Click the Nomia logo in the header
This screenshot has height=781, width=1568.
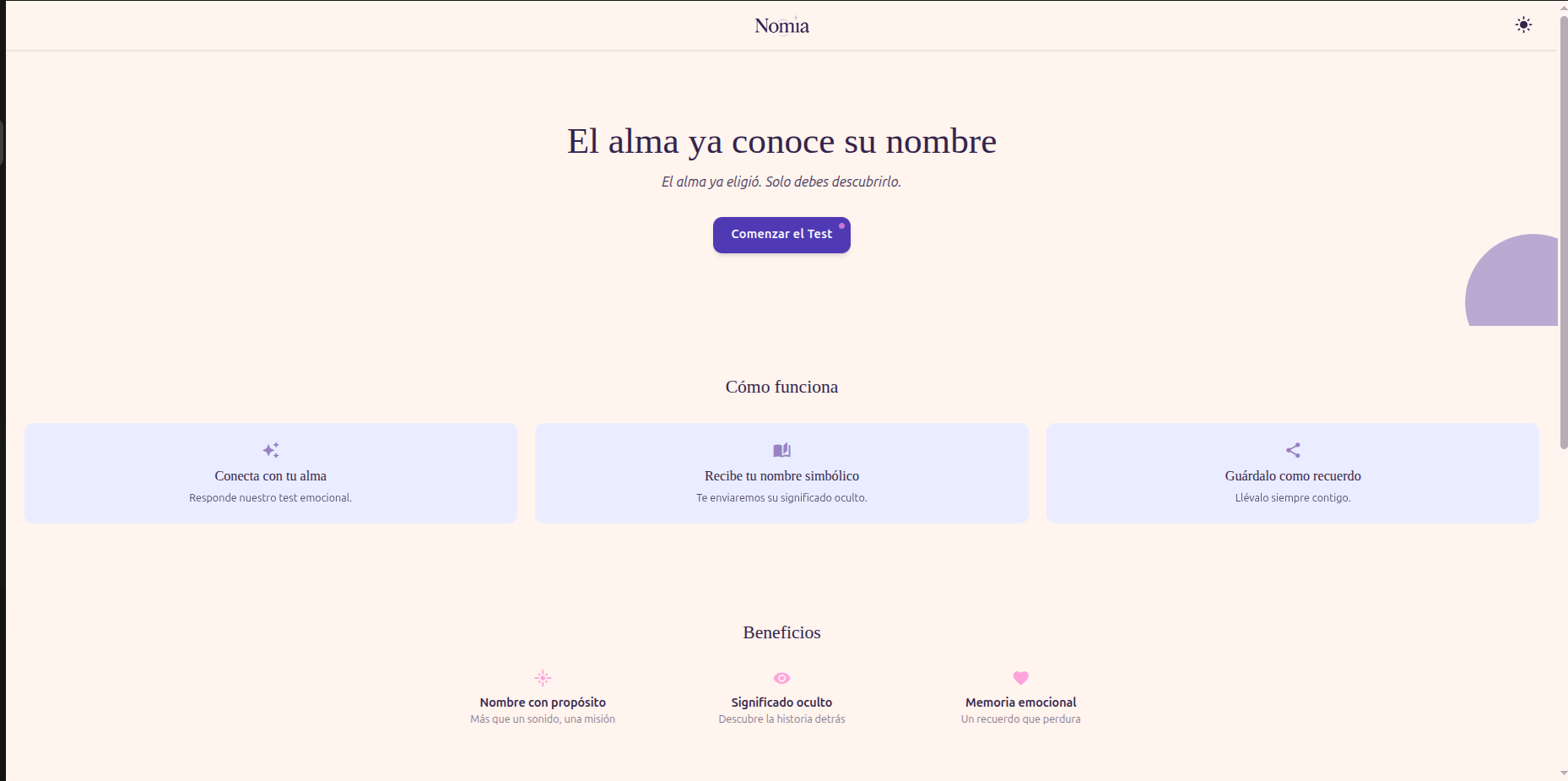point(781,25)
